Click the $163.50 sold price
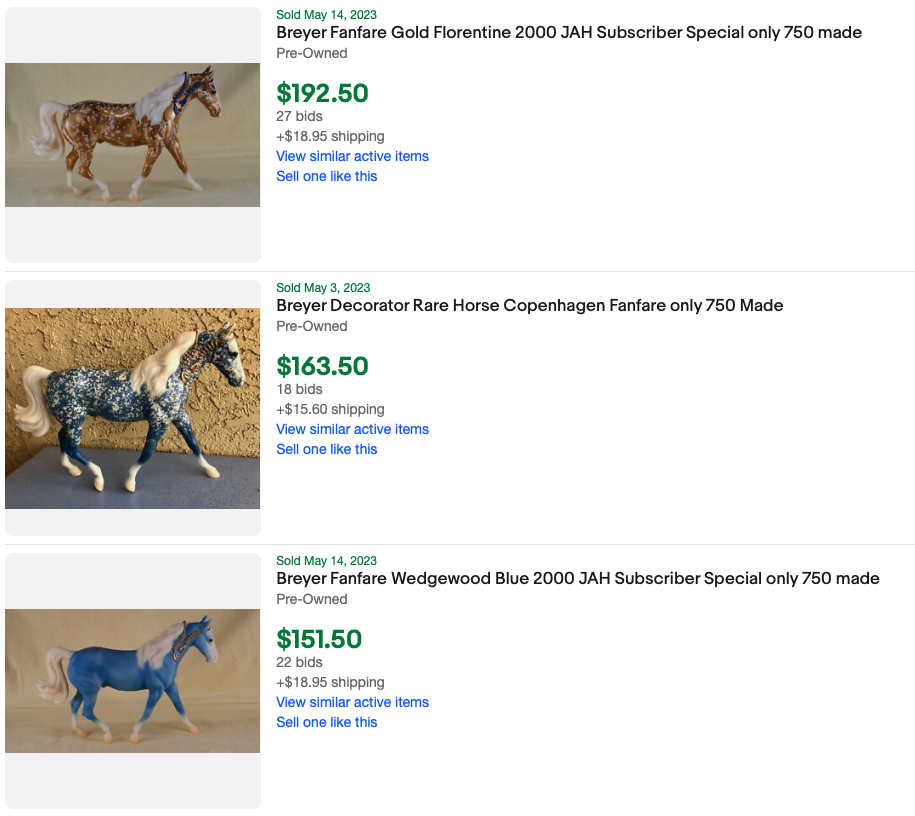This screenshot has width=915, height=816. tap(322, 366)
